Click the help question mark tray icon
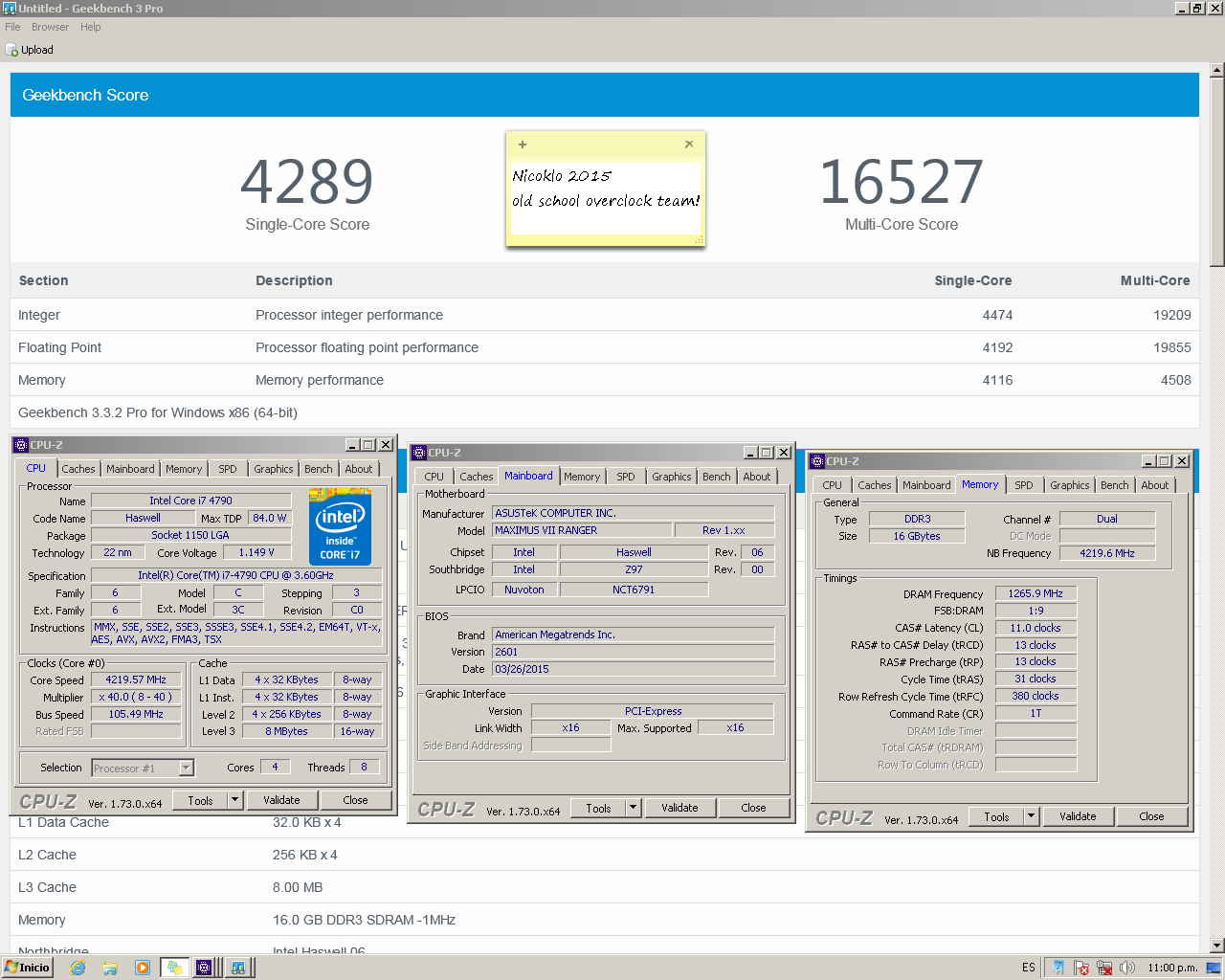This screenshot has width=1225, height=980. (1058, 968)
